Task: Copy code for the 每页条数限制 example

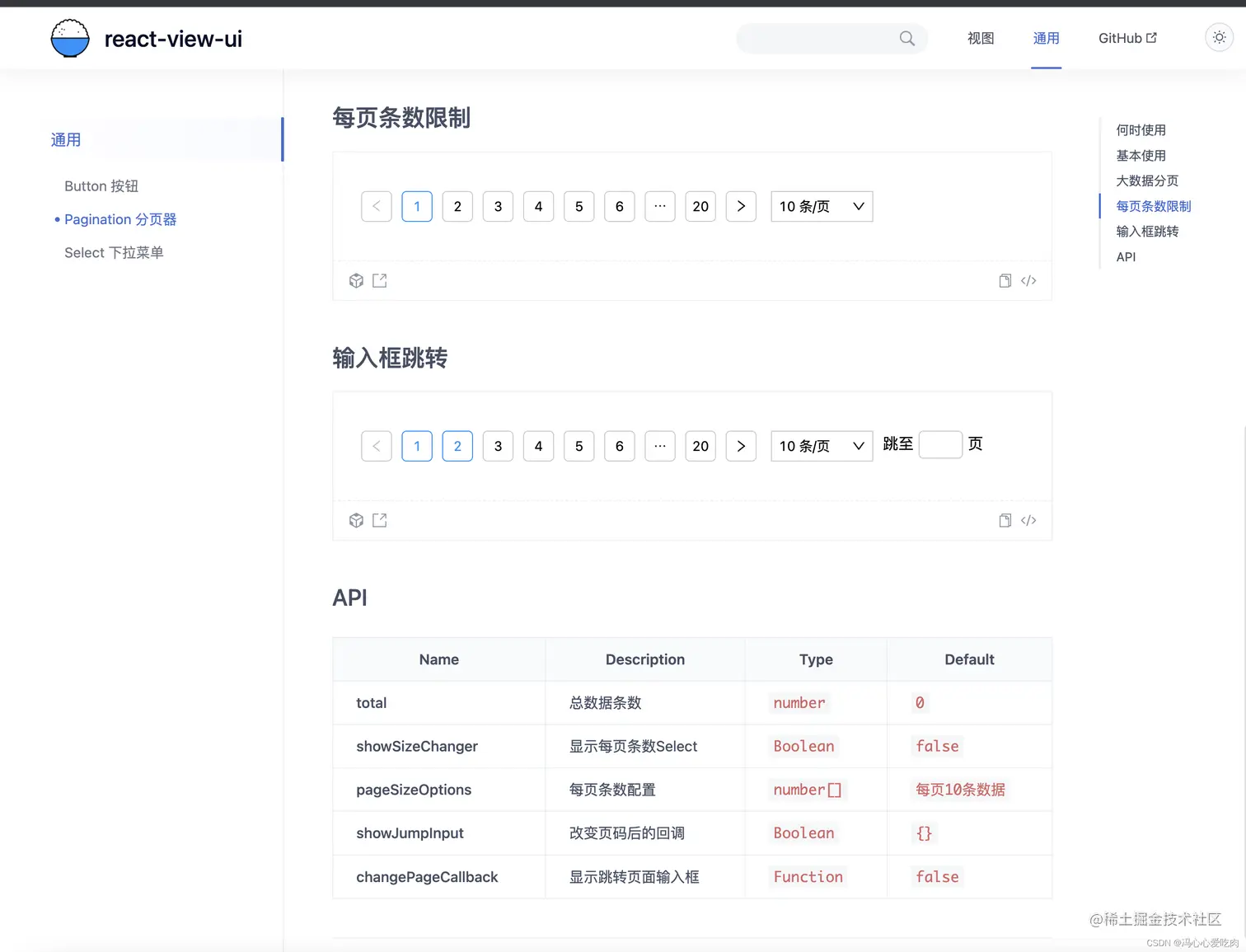Action: [1005, 280]
